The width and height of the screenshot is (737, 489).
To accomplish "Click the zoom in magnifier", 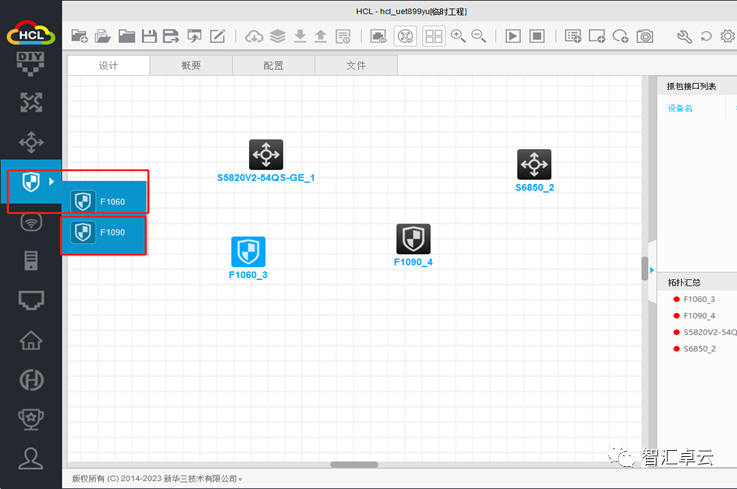I will click(x=458, y=36).
